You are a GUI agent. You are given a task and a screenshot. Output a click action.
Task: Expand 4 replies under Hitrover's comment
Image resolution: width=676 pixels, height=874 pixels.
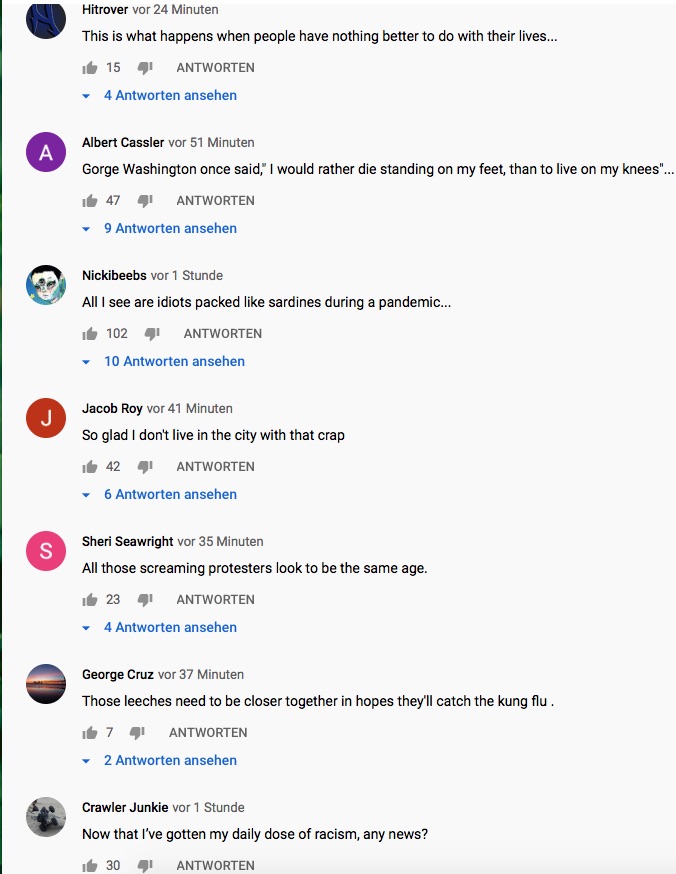[170, 96]
